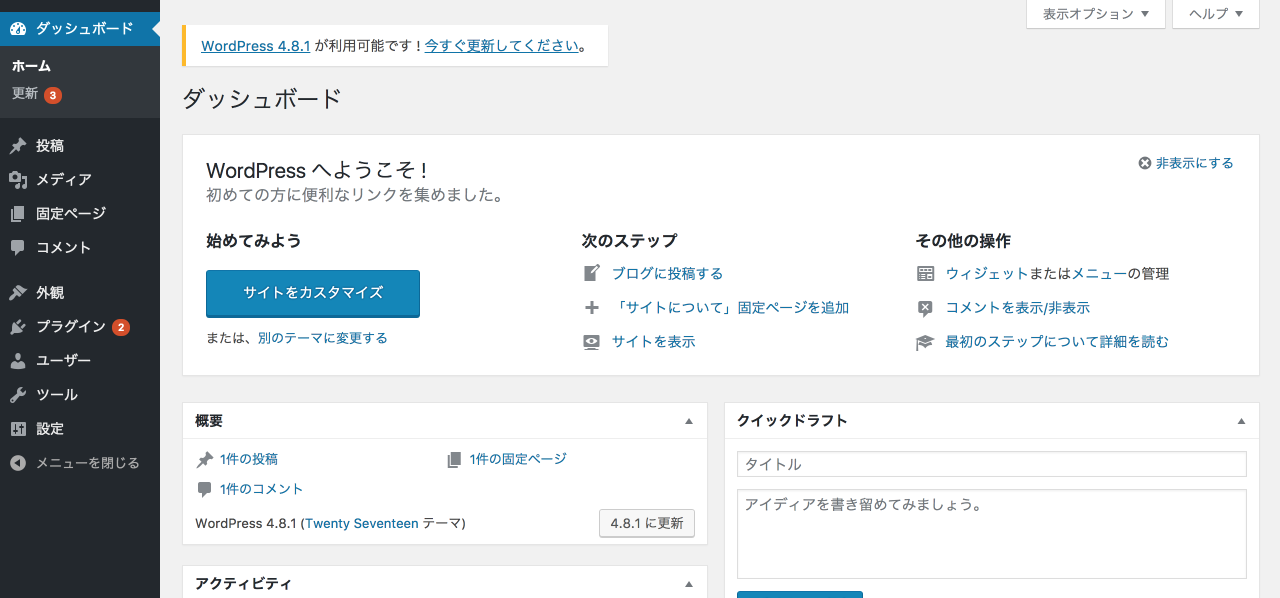Open the メニュー link in その他の操作
Screen dimensions: 1280x598
[1099, 273]
